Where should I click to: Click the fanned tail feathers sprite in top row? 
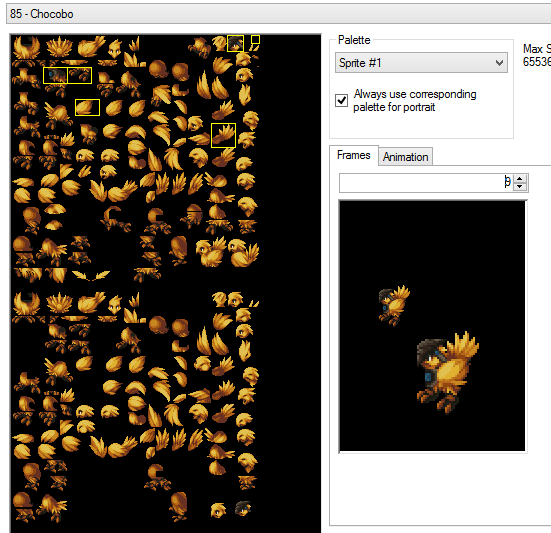[x=59, y=47]
